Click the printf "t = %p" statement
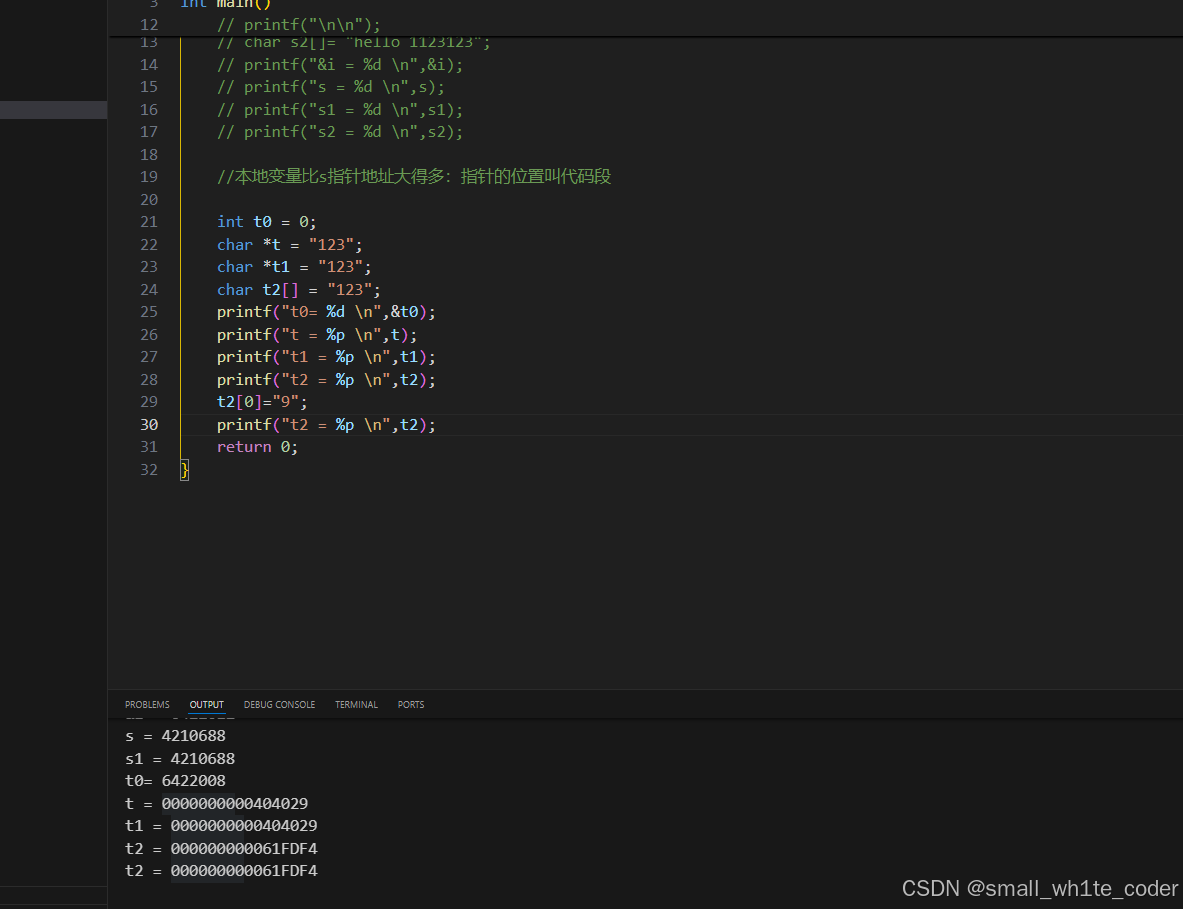1183x909 pixels. coord(317,334)
